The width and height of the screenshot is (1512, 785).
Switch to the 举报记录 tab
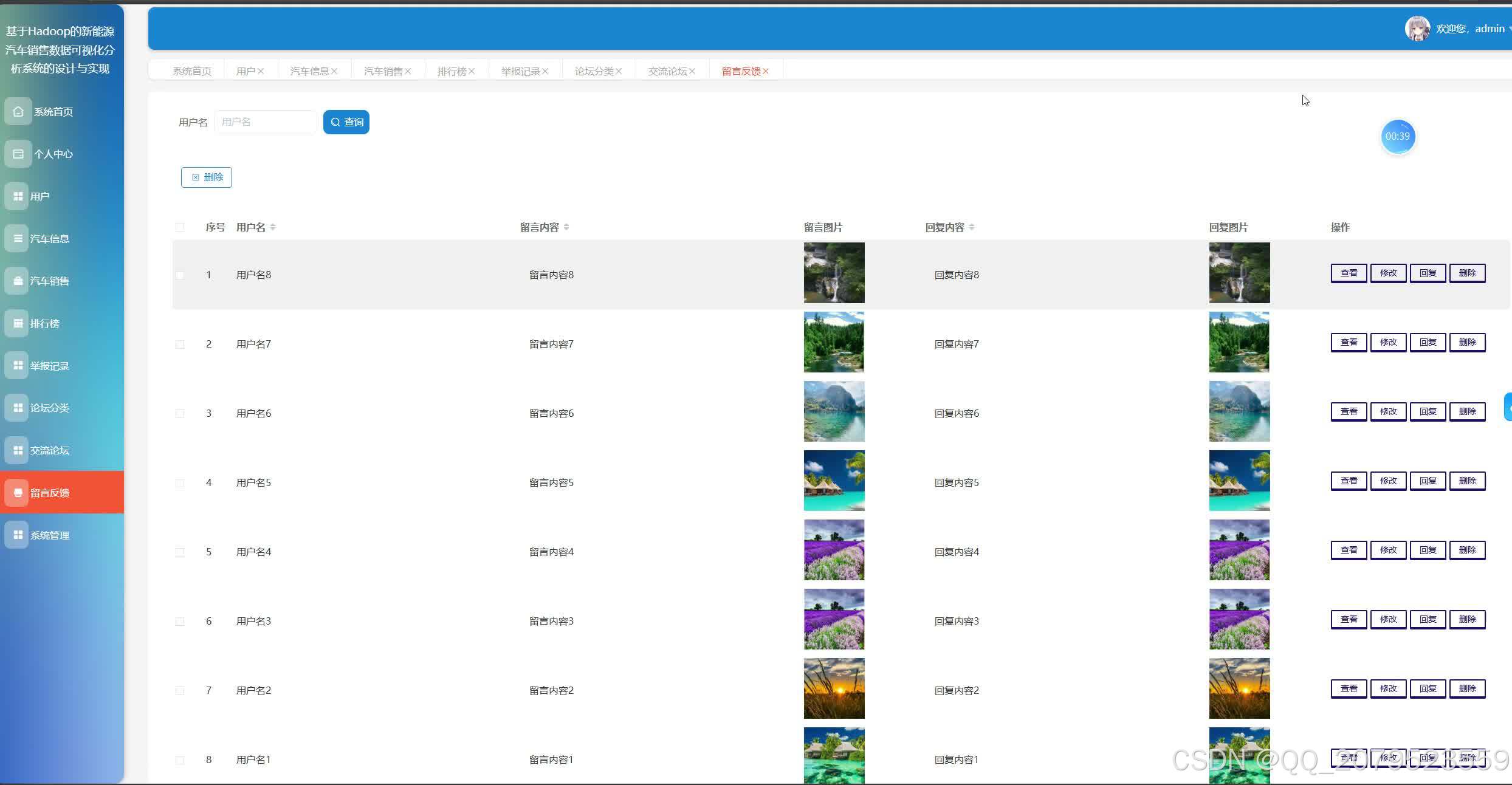click(520, 71)
